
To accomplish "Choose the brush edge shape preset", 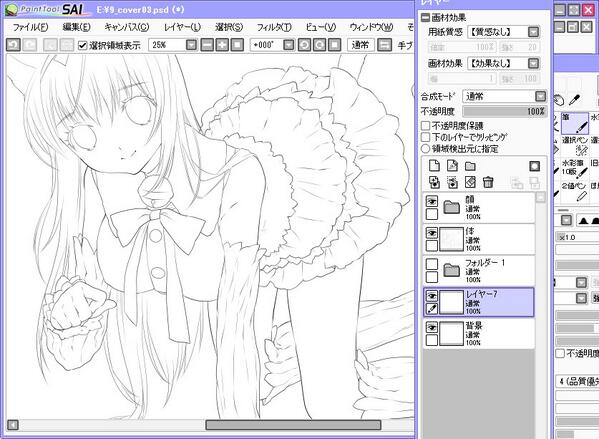I will point(583,221).
